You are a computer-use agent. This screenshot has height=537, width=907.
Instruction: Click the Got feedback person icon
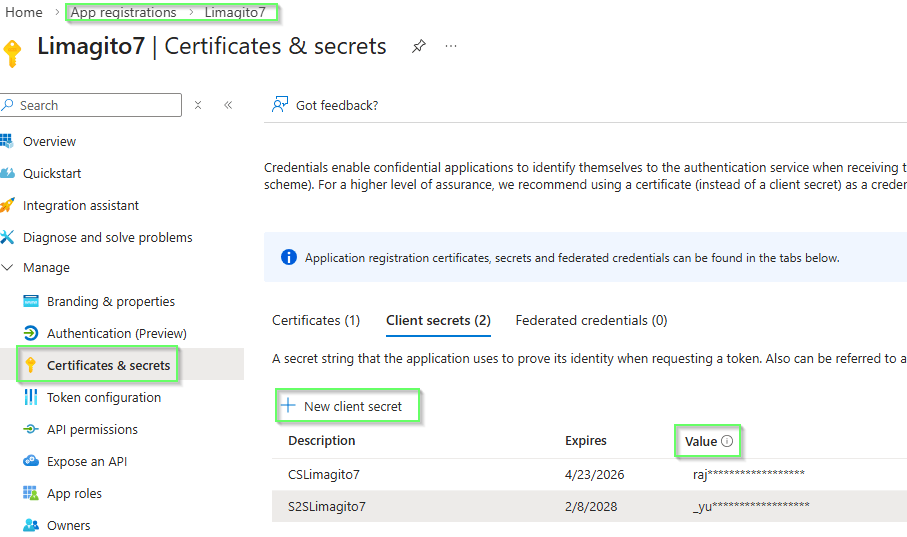click(280, 105)
